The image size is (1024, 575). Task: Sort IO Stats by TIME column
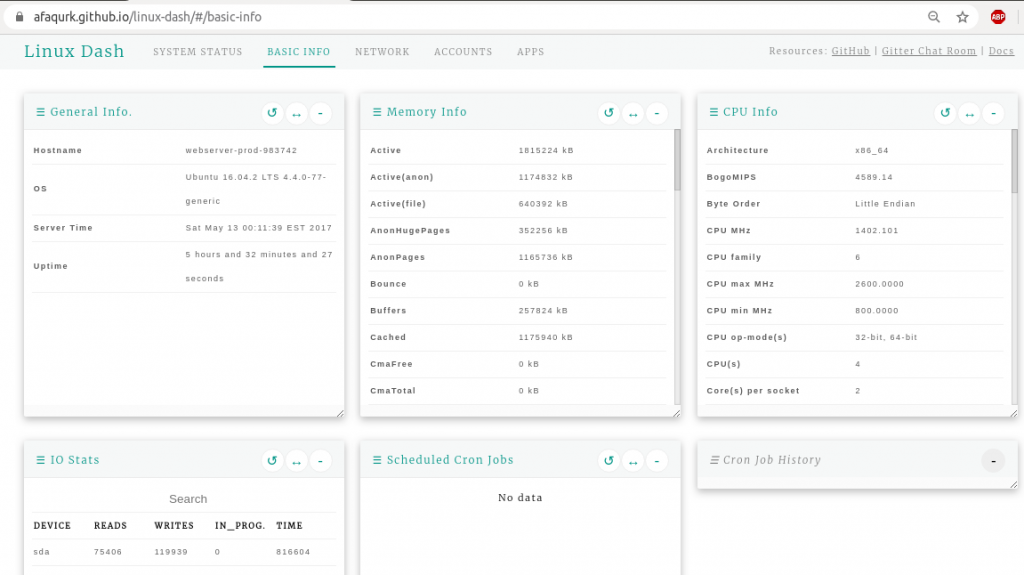point(289,525)
